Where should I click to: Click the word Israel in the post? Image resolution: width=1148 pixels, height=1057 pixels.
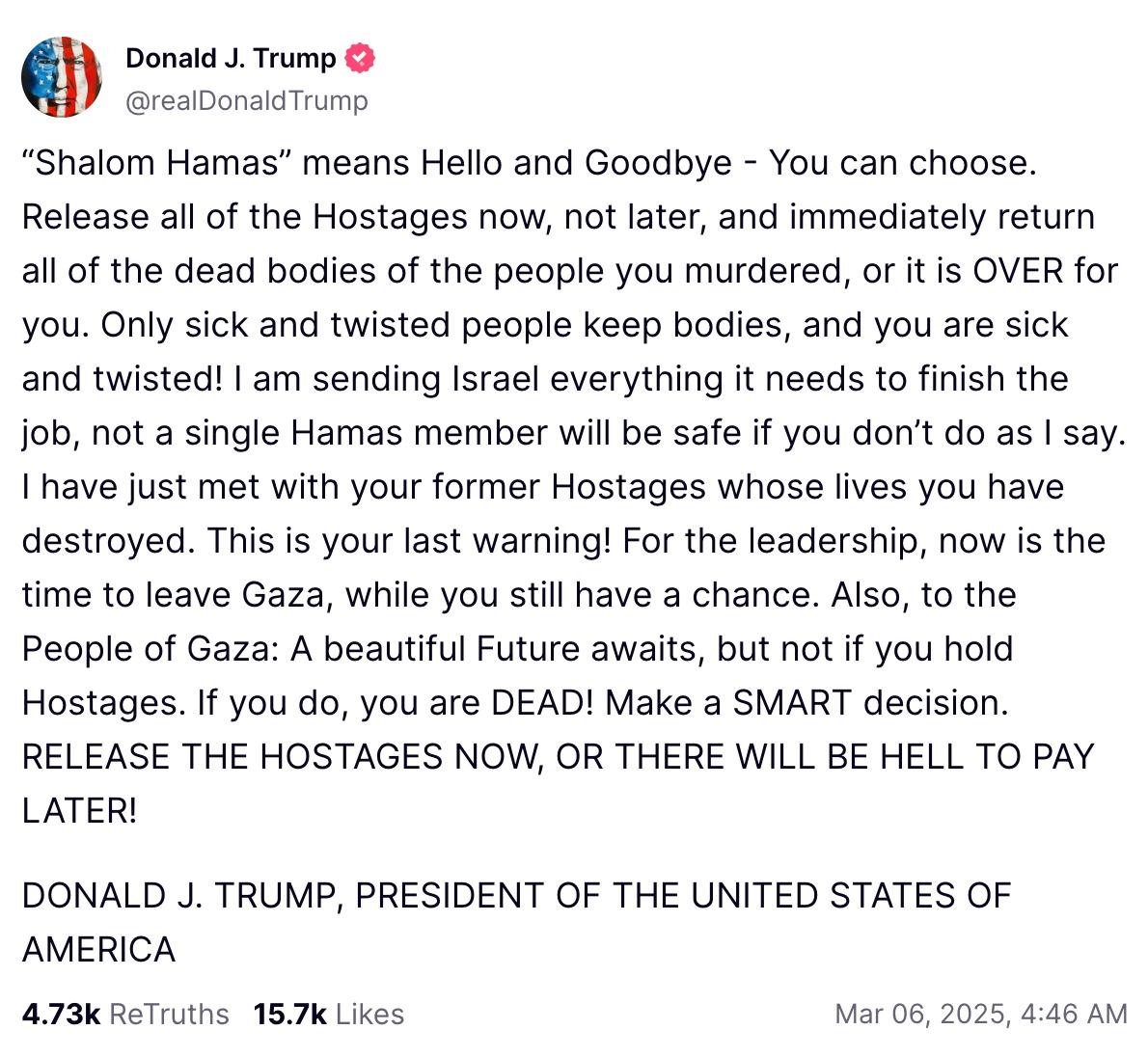pos(495,379)
